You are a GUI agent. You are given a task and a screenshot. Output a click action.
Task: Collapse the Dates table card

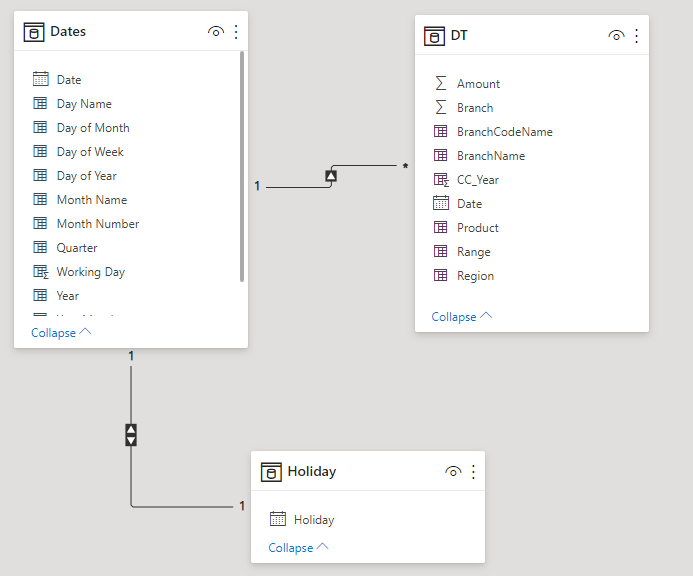point(61,332)
